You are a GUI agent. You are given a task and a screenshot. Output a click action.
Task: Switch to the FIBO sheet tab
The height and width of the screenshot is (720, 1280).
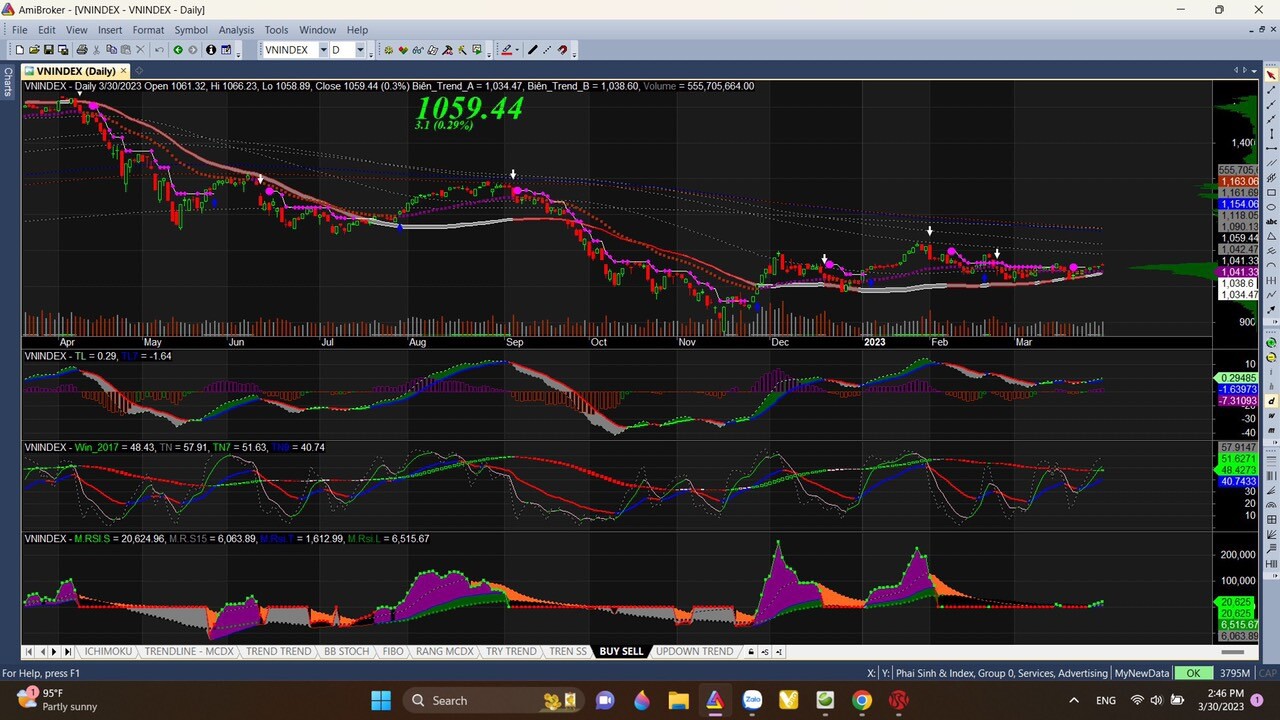[393, 651]
